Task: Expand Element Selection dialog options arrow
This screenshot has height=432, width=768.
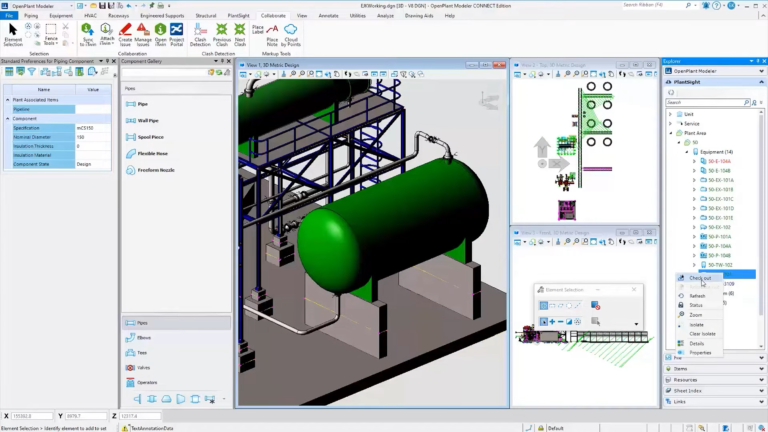Action: (636, 324)
